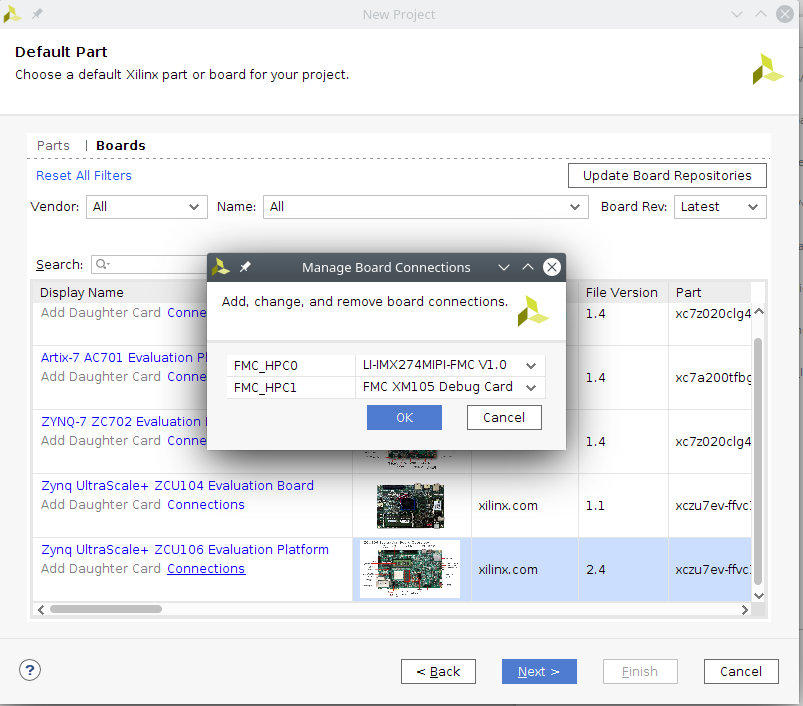Open Connections link under Artix-7 AC701
The image size is (803, 706).
pos(187,377)
